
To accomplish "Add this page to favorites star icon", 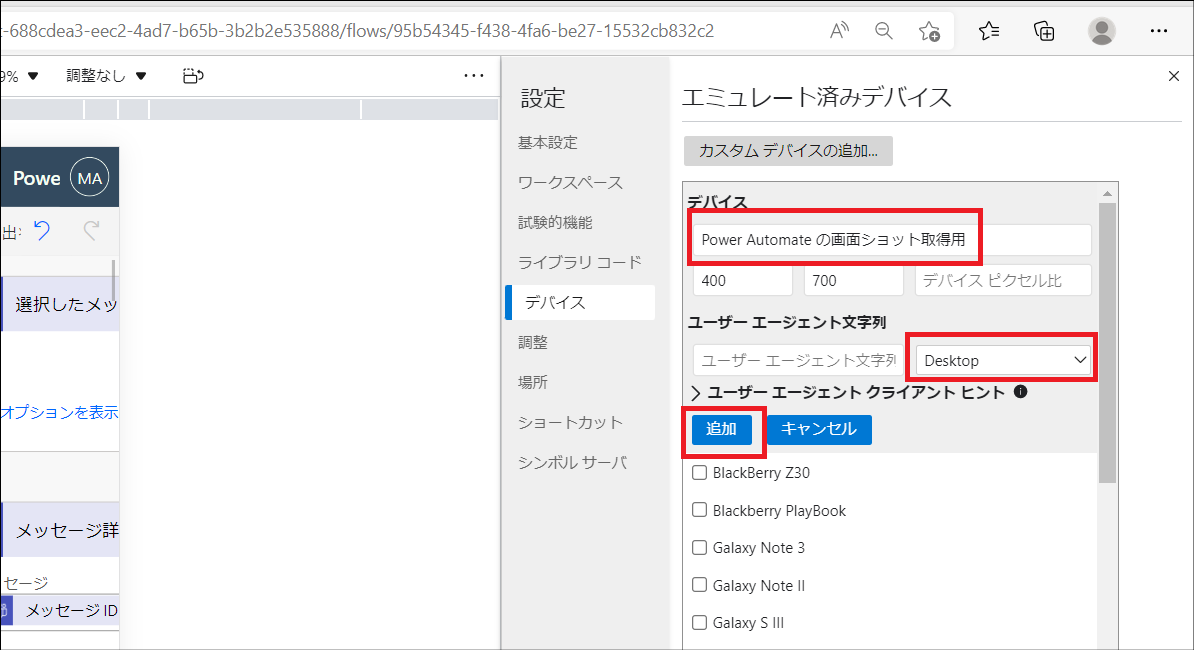I will pyautogui.click(x=929, y=31).
